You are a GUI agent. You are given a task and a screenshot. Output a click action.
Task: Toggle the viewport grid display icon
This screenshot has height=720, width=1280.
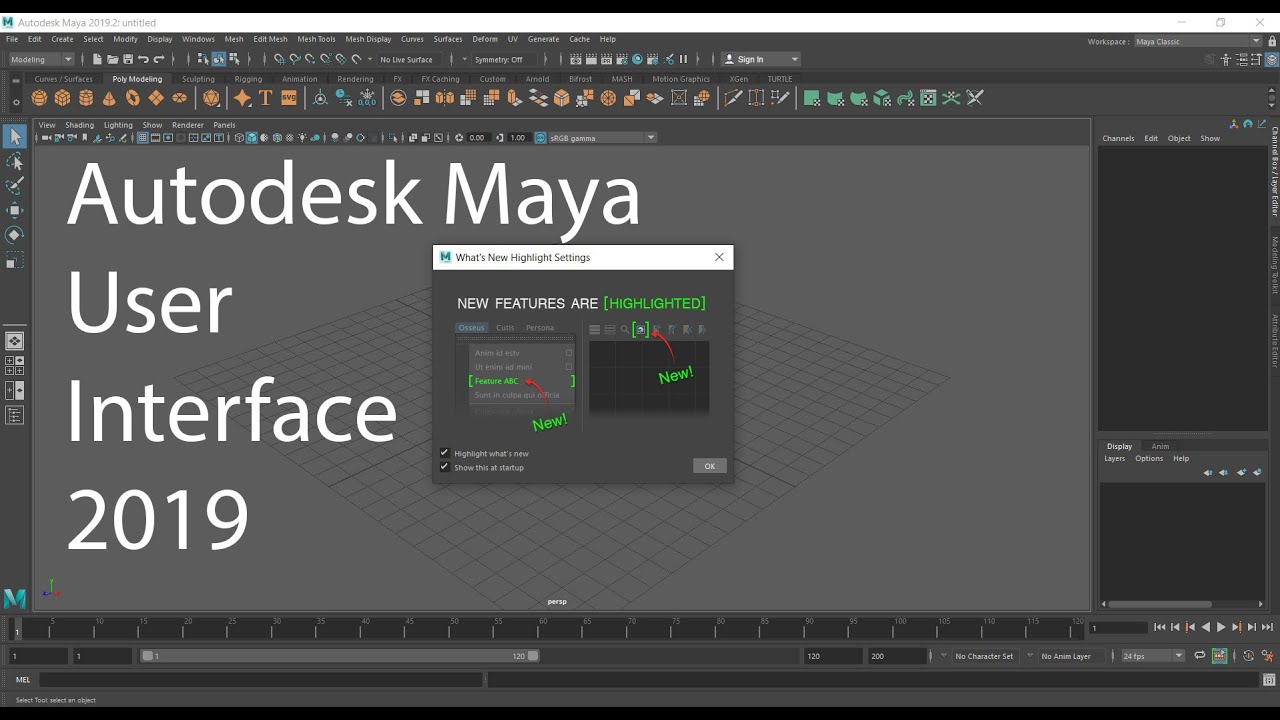coord(143,138)
